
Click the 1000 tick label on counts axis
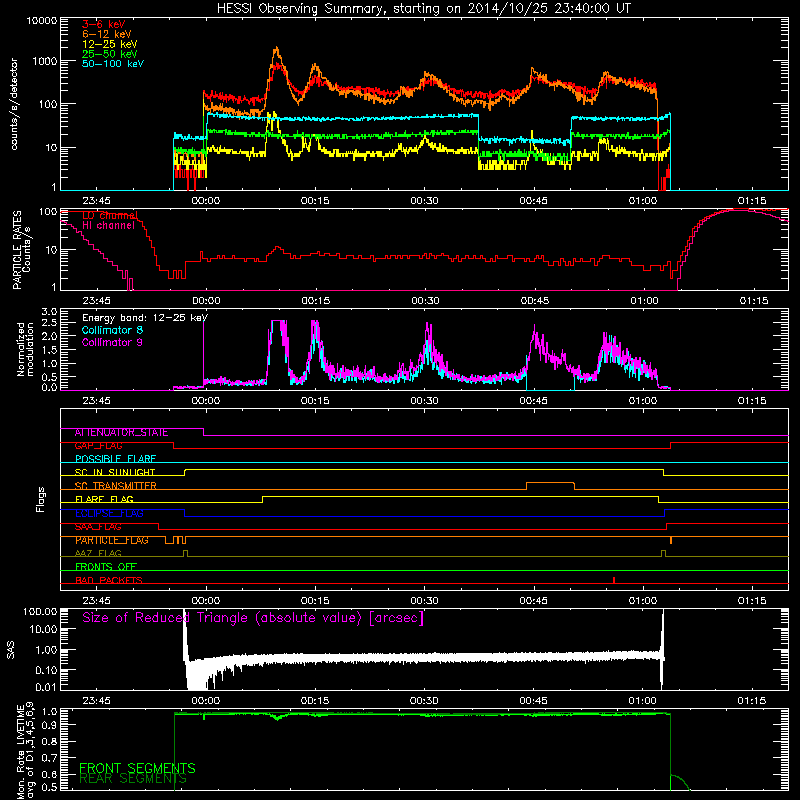pyautogui.click(x=45, y=61)
